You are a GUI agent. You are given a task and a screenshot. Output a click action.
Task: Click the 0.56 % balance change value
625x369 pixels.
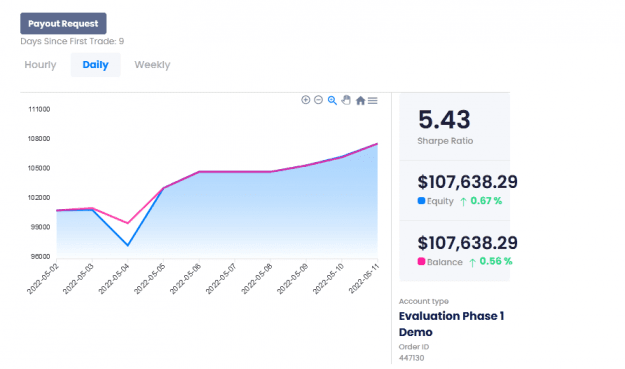496,261
